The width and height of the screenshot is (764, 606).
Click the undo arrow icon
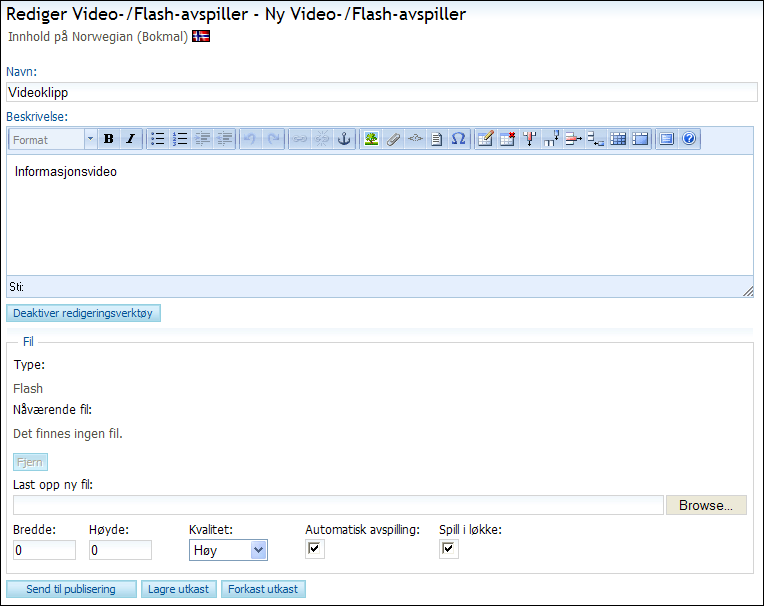point(250,139)
